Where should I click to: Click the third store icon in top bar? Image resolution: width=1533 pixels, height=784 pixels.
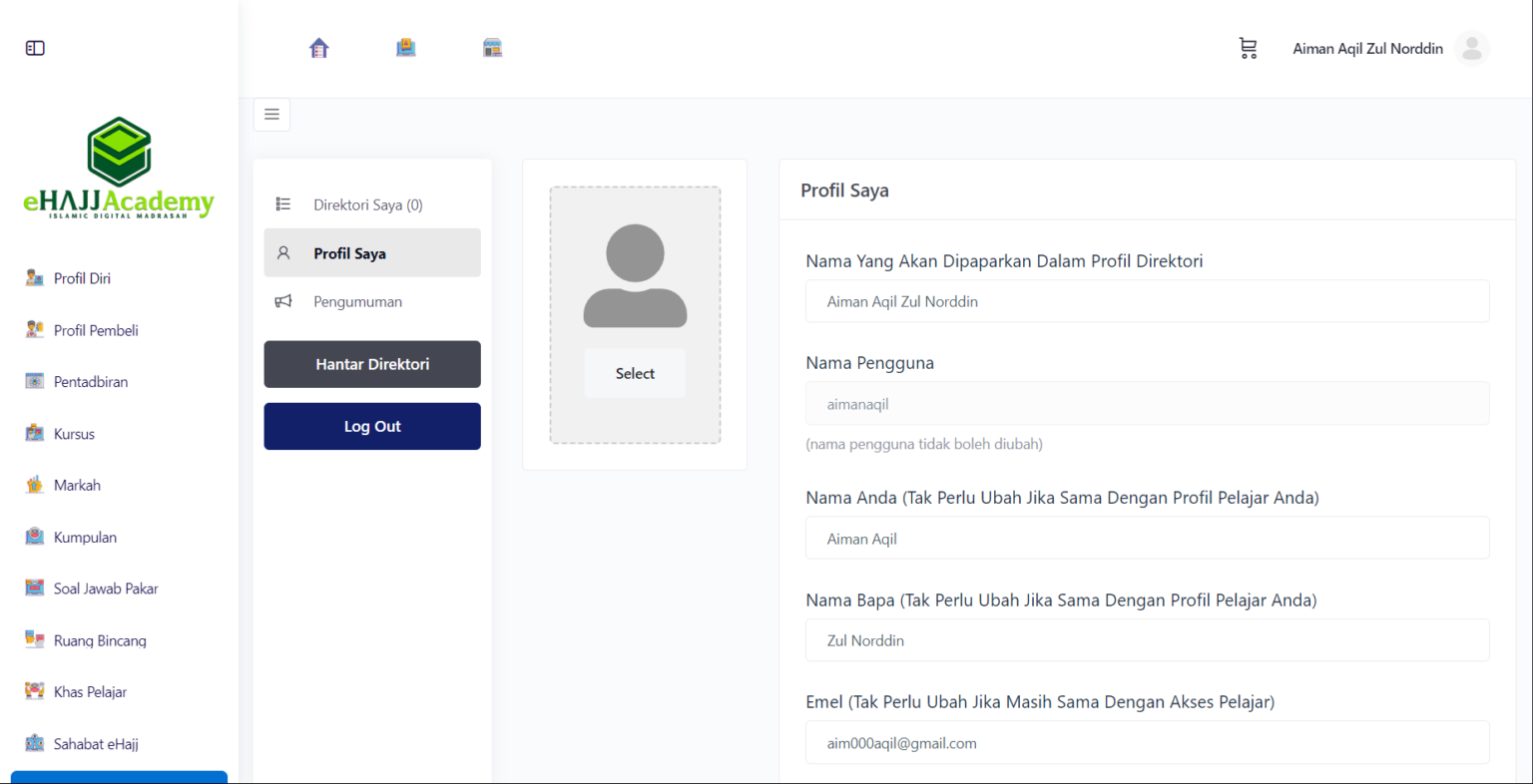point(492,48)
